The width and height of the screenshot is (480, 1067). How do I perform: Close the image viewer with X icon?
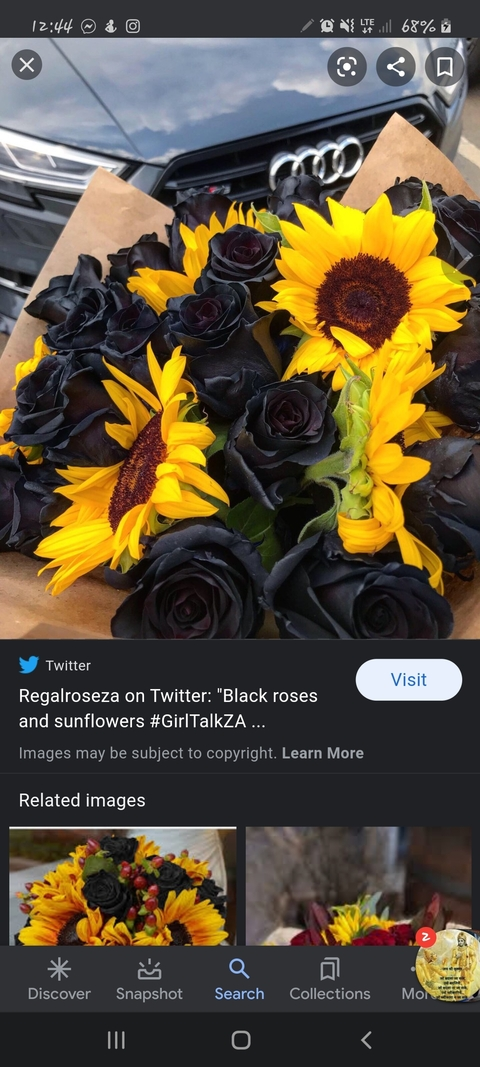tap(27, 65)
